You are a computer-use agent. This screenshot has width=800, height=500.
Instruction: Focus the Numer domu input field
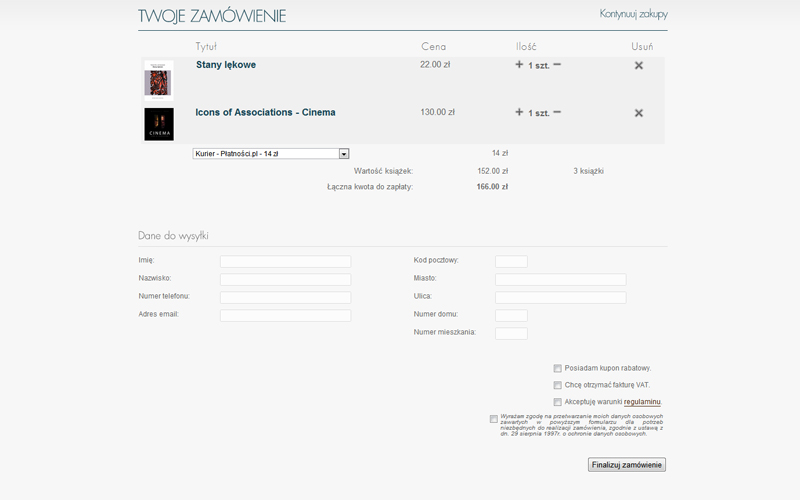511,315
